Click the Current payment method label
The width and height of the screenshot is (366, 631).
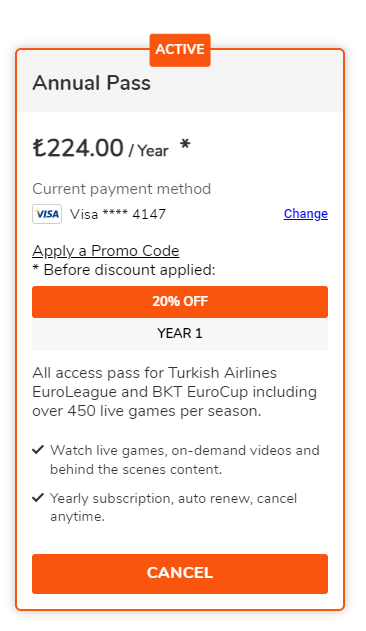click(122, 189)
